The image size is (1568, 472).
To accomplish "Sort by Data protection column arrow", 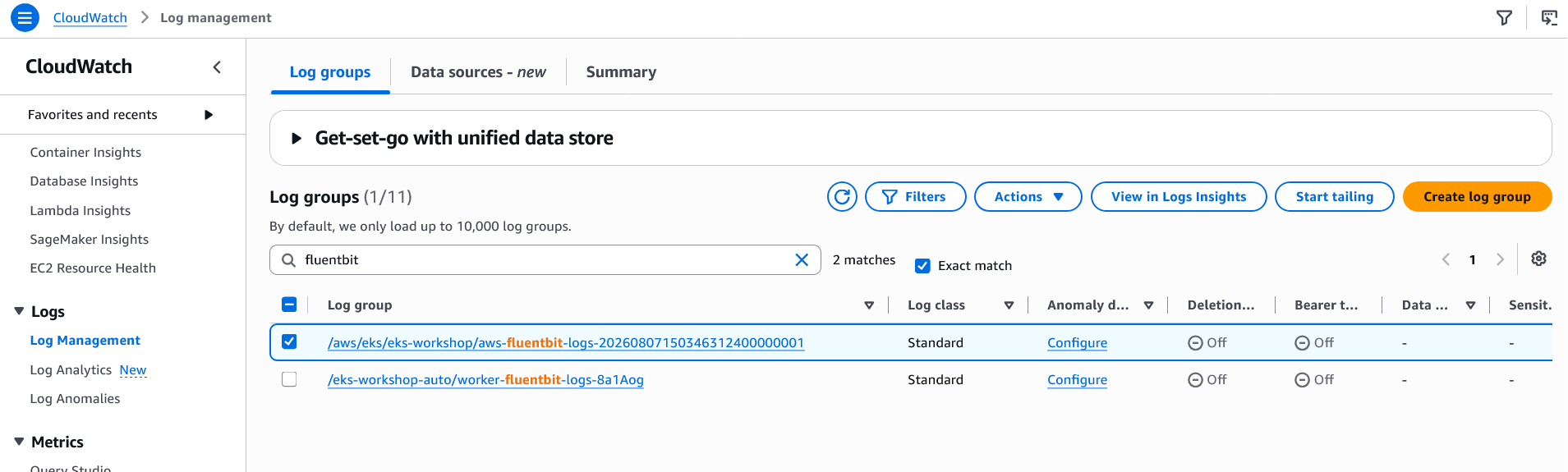I will pos(1470,305).
